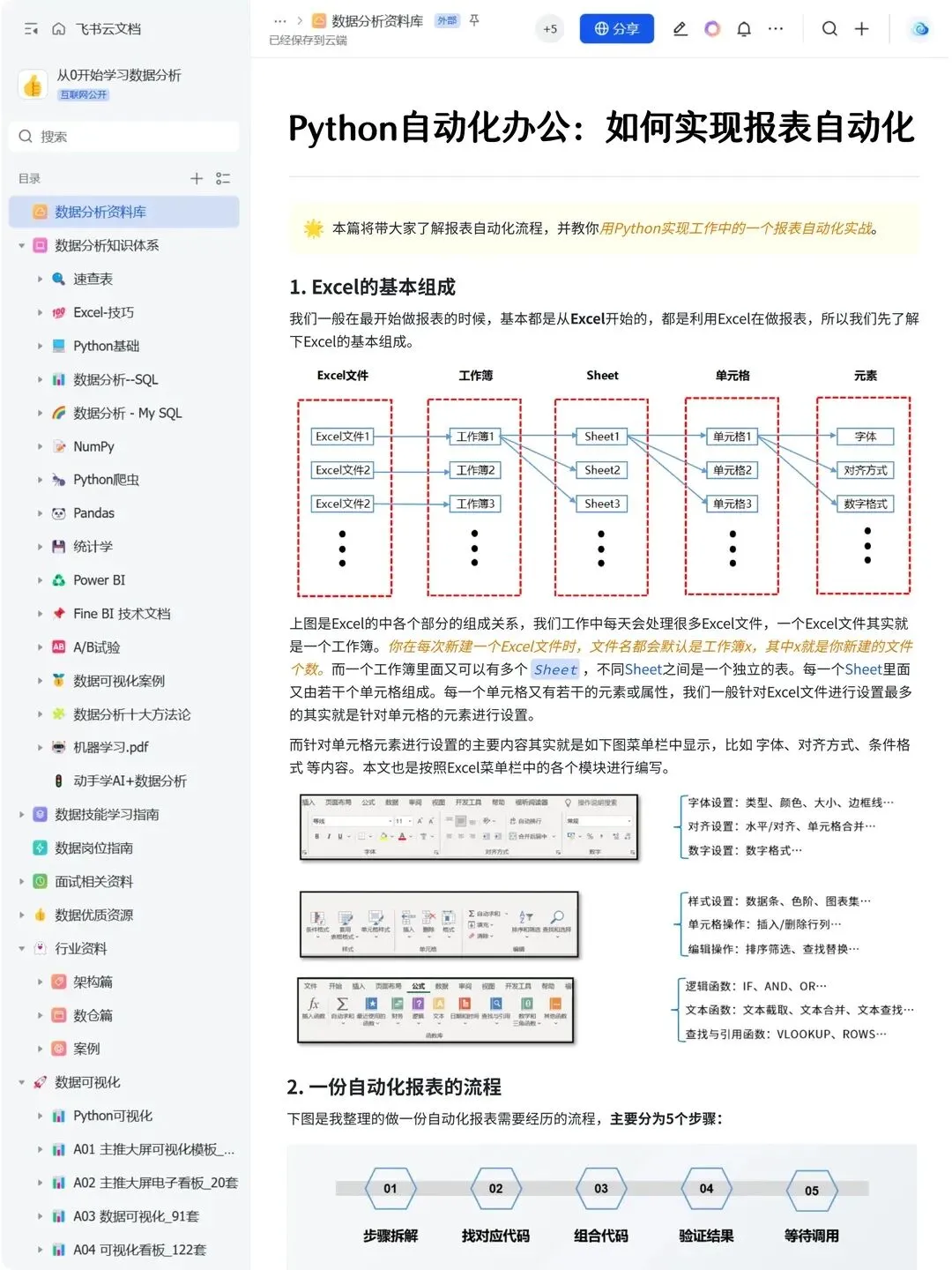Click the Excel structure diagram image
Image resolution: width=952 pixels, height=1270 pixels.
click(x=603, y=482)
